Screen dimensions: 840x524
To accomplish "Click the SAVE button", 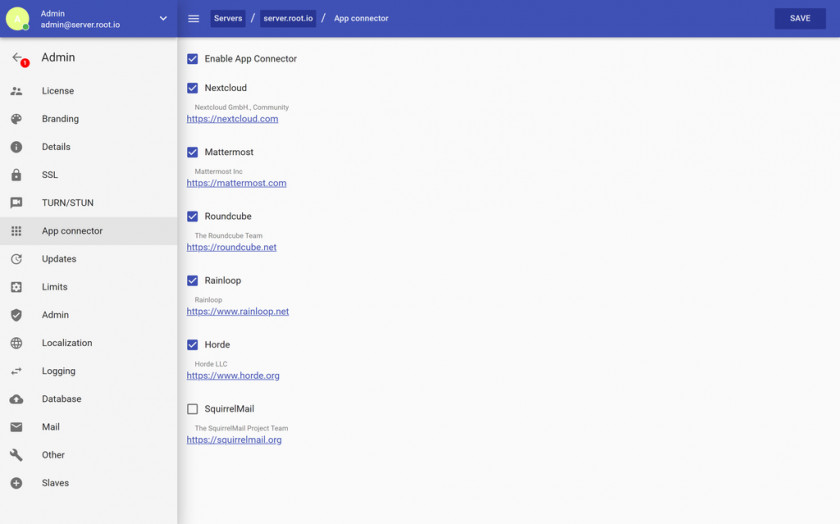I will click(x=800, y=18).
